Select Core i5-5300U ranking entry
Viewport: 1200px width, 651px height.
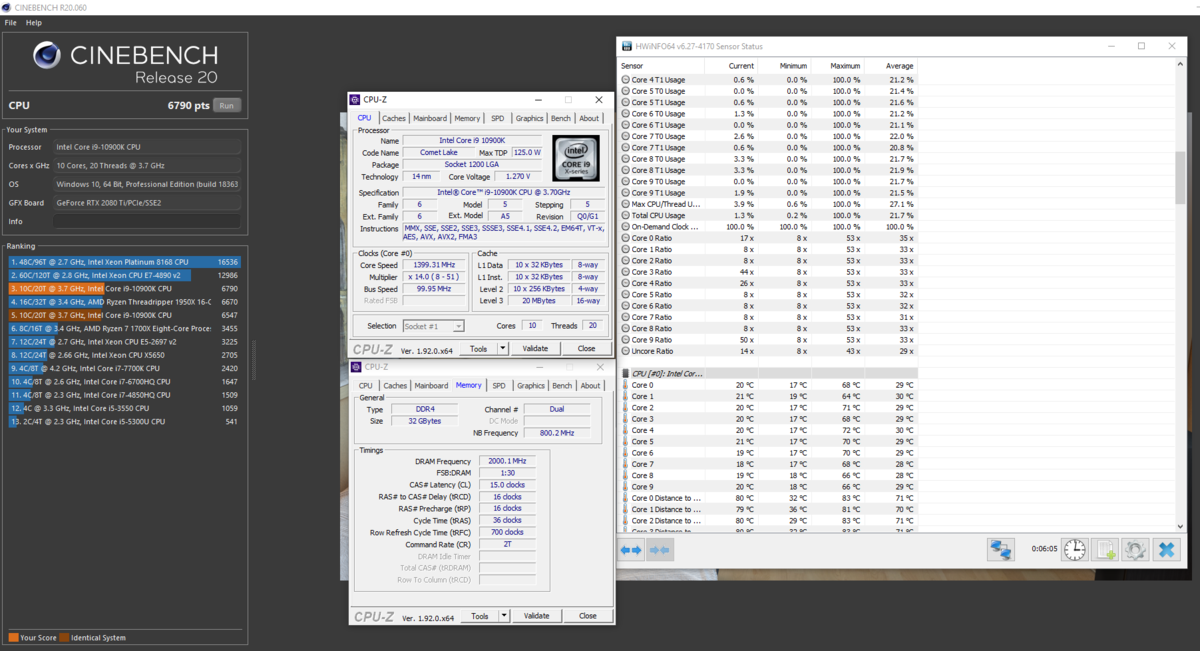tap(123, 422)
